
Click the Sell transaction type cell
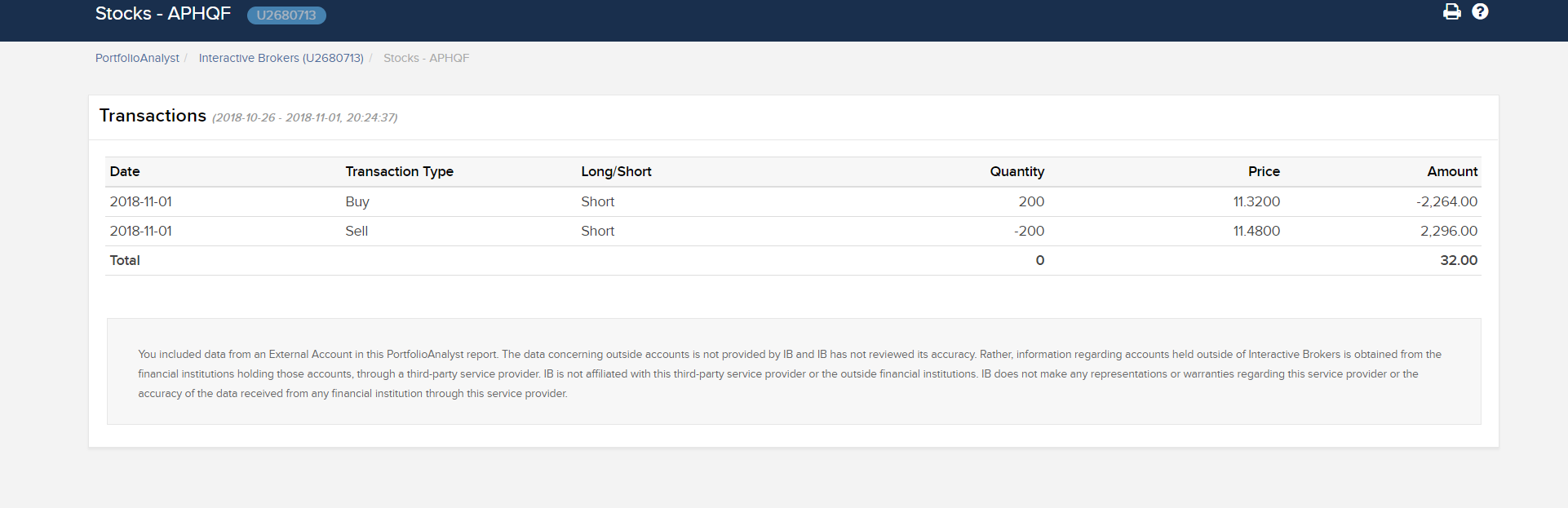coord(357,231)
